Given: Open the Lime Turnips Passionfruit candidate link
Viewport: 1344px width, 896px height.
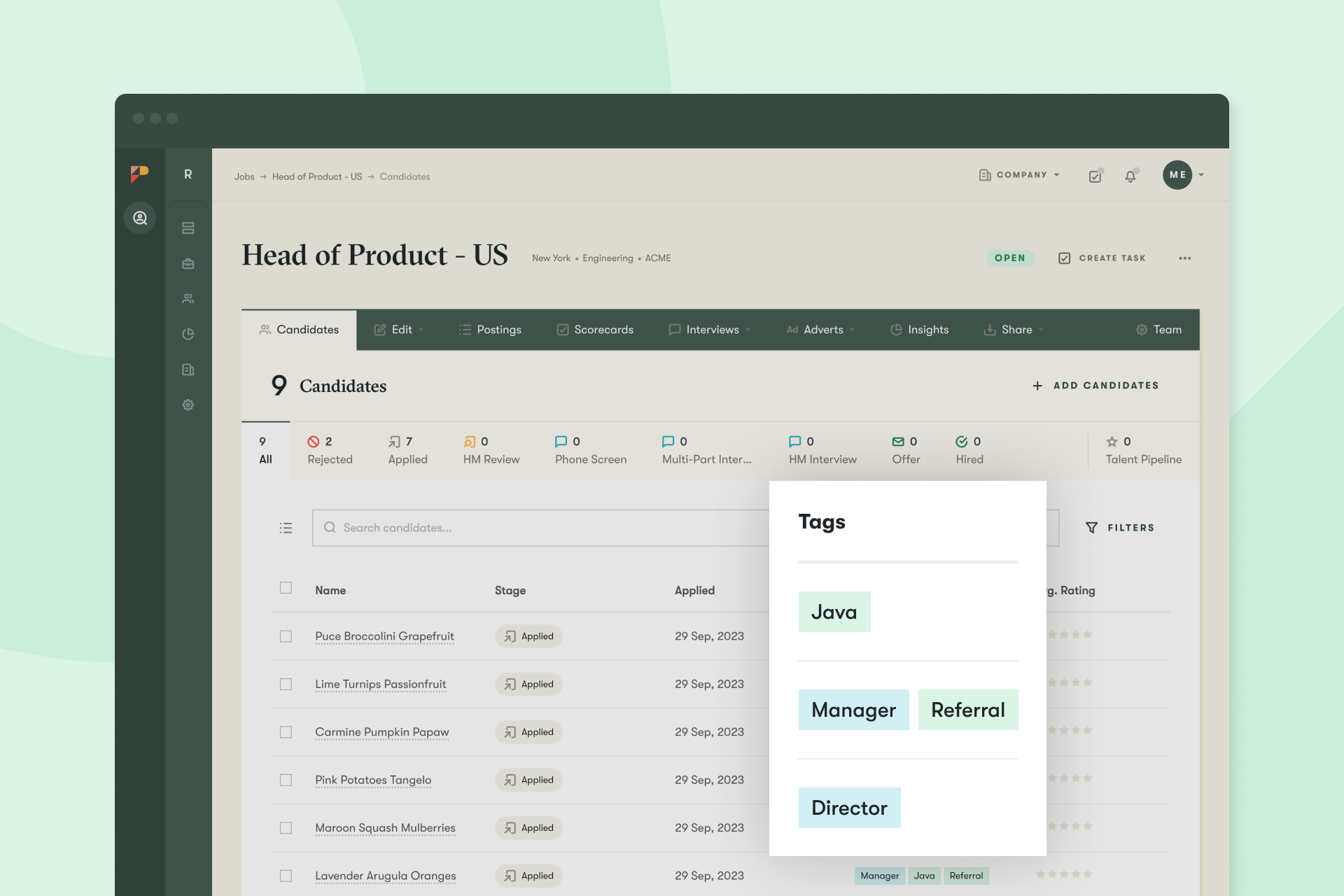Looking at the screenshot, I should 380,684.
